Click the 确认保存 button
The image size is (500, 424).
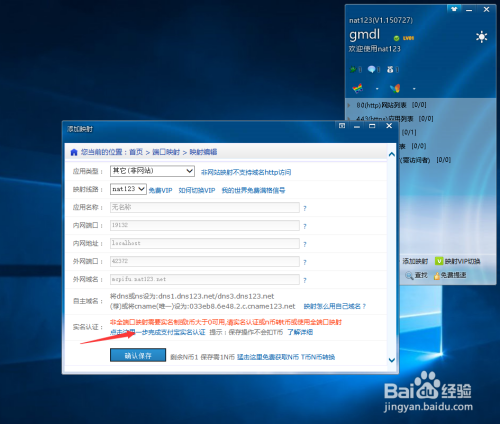click(138, 355)
